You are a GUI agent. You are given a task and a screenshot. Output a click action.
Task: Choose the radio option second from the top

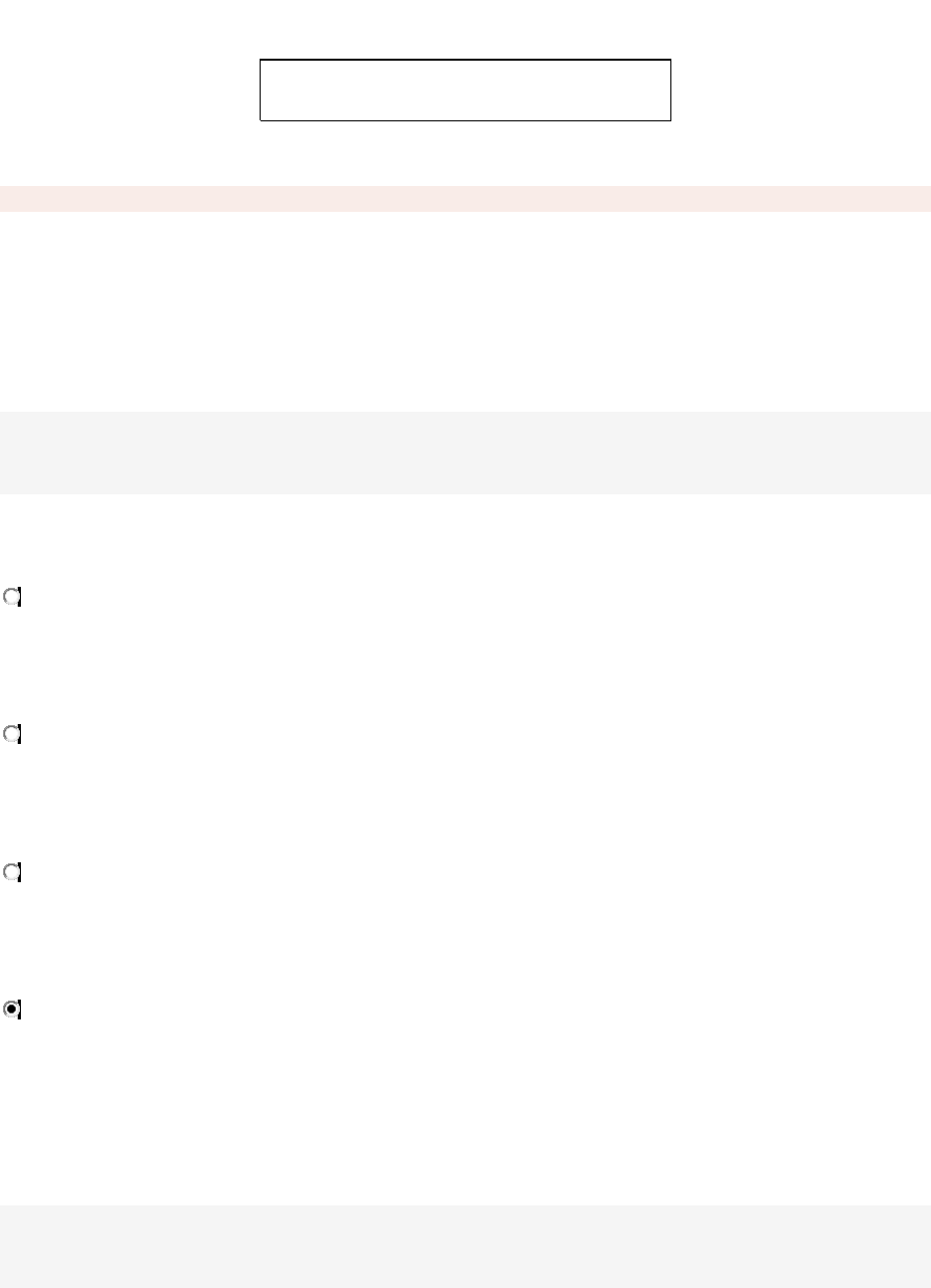pos(12,734)
